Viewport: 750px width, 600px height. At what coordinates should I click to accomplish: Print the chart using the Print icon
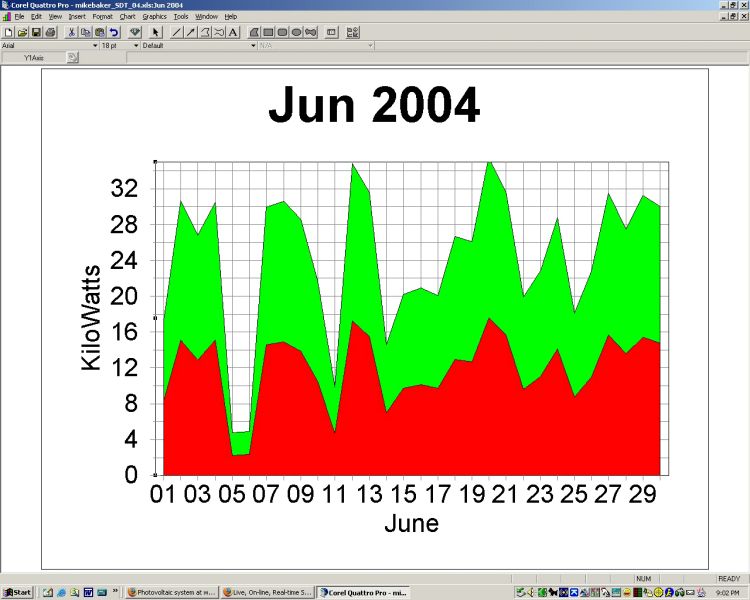click(x=50, y=32)
